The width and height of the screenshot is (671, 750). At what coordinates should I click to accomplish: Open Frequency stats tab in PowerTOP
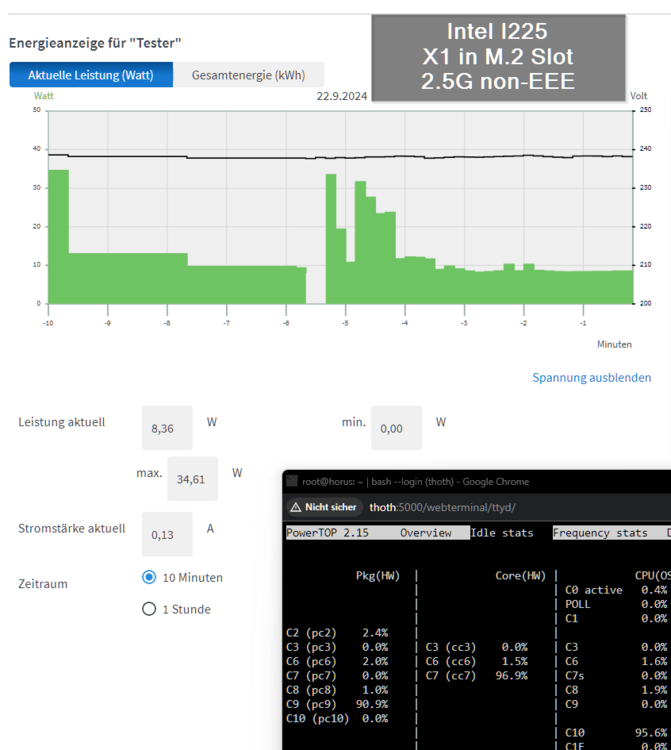(x=600, y=532)
